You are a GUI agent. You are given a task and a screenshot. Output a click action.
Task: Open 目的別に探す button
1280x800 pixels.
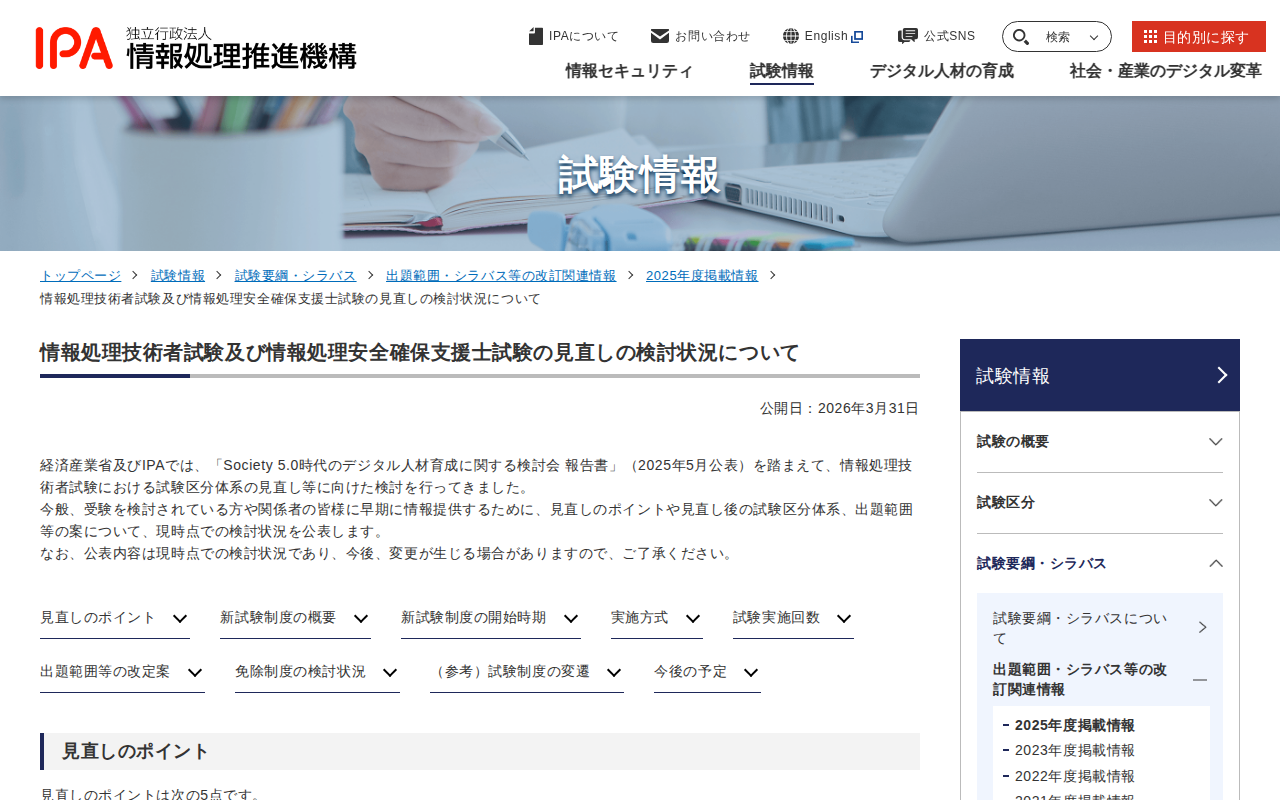click(1199, 37)
